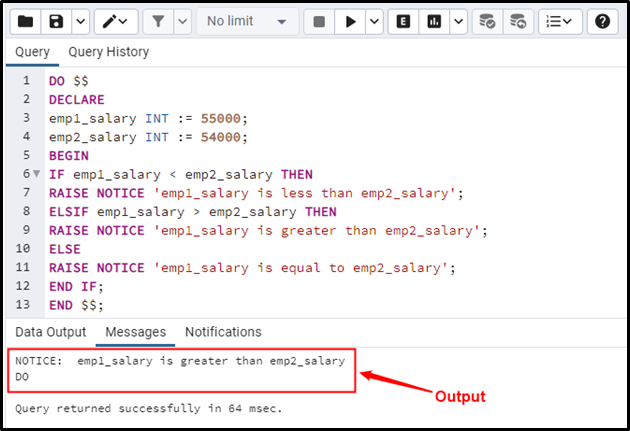
Task: Click 'END IF;' on line 12
Action: 76,286
